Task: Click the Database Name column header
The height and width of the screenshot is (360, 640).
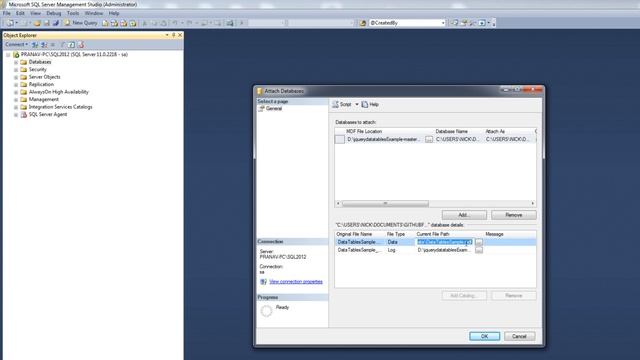Action: tap(451, 131)
